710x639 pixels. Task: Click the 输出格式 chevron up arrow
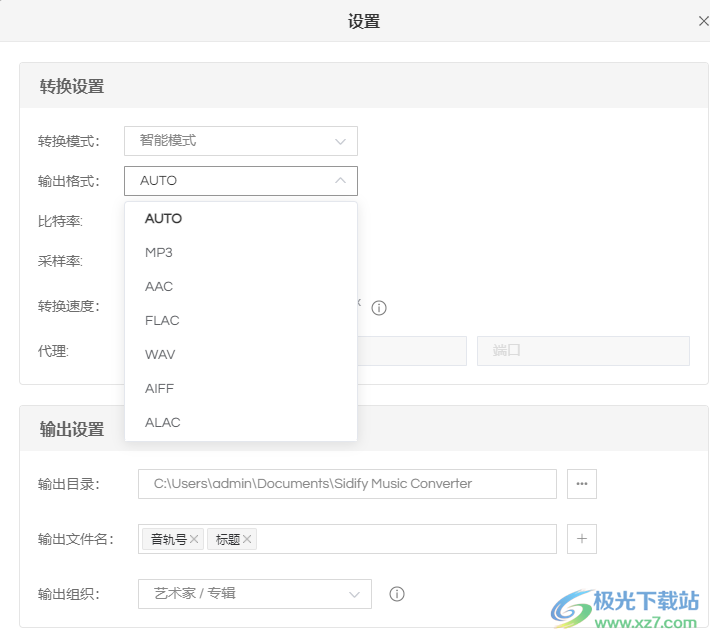(x=341, y=180)
